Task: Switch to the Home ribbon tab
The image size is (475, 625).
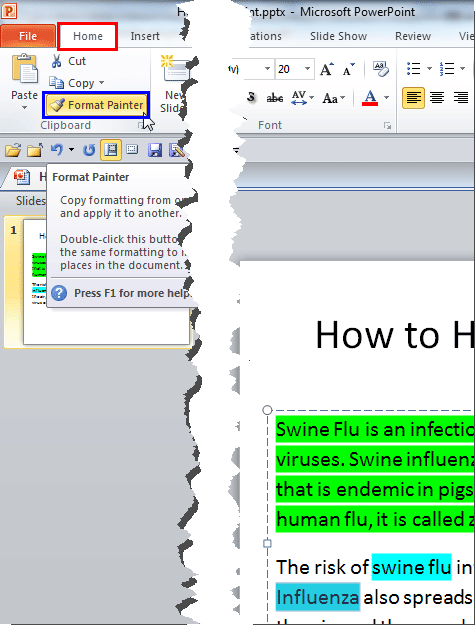Action: pos(88,36)
